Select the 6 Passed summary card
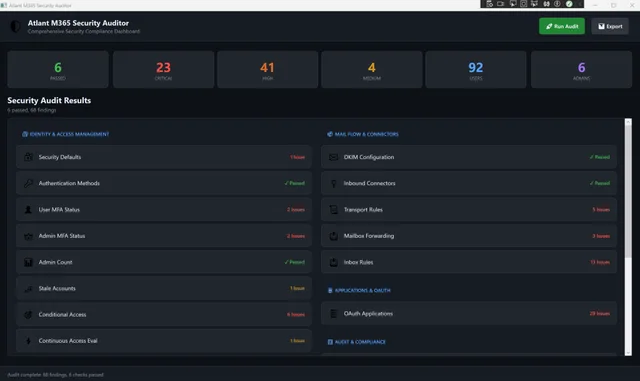The height and width of the screenshot is (381, 640). coord(58,69)
